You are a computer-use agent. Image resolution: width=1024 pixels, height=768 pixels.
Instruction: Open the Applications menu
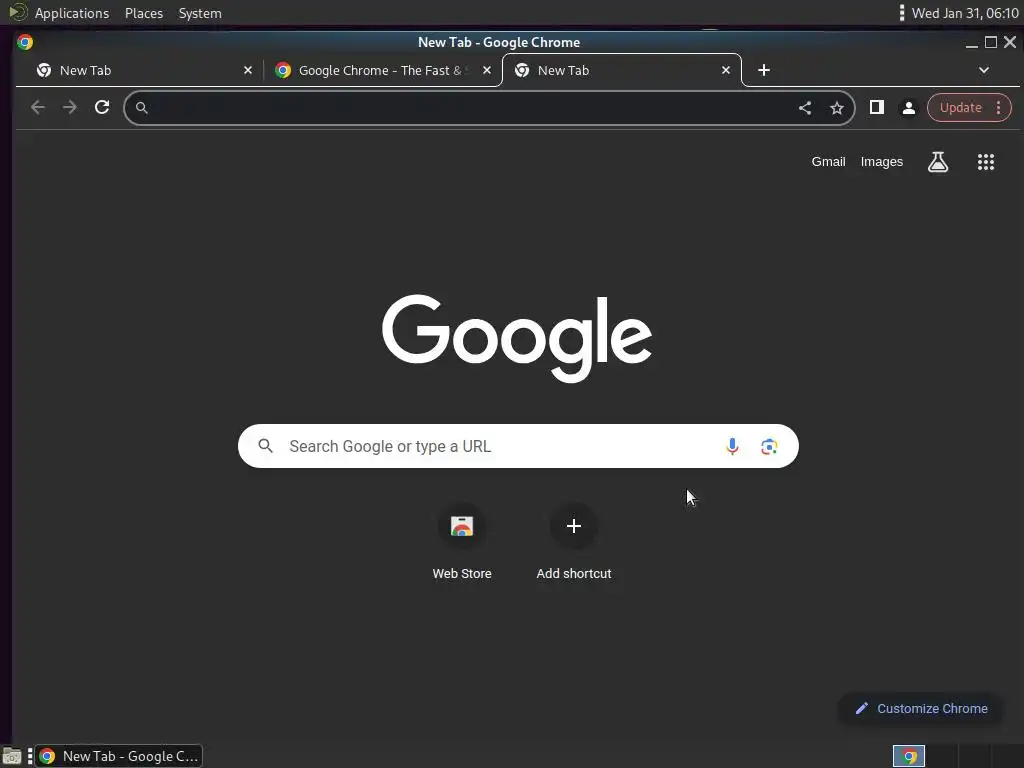coord(72,13)
